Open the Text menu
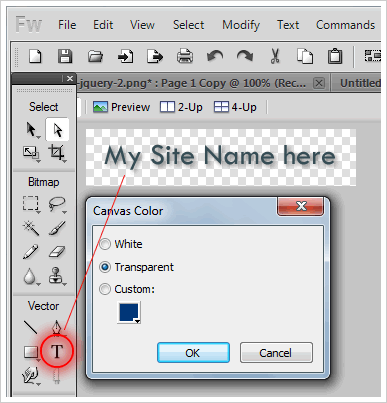387x403 pixels. [x=288, y=25]
